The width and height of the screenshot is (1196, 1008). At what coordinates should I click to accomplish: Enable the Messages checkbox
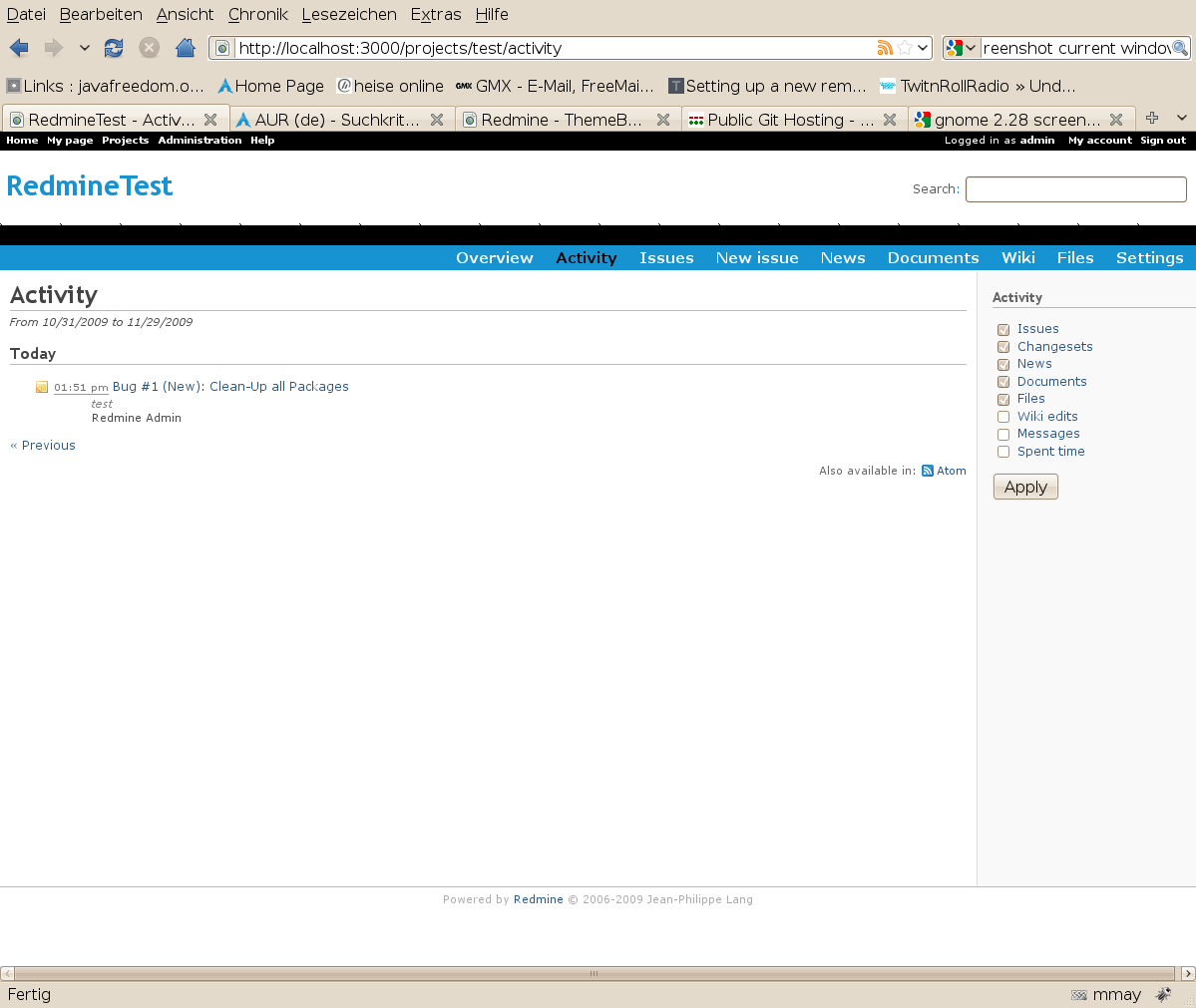[x=1003, y=435]
